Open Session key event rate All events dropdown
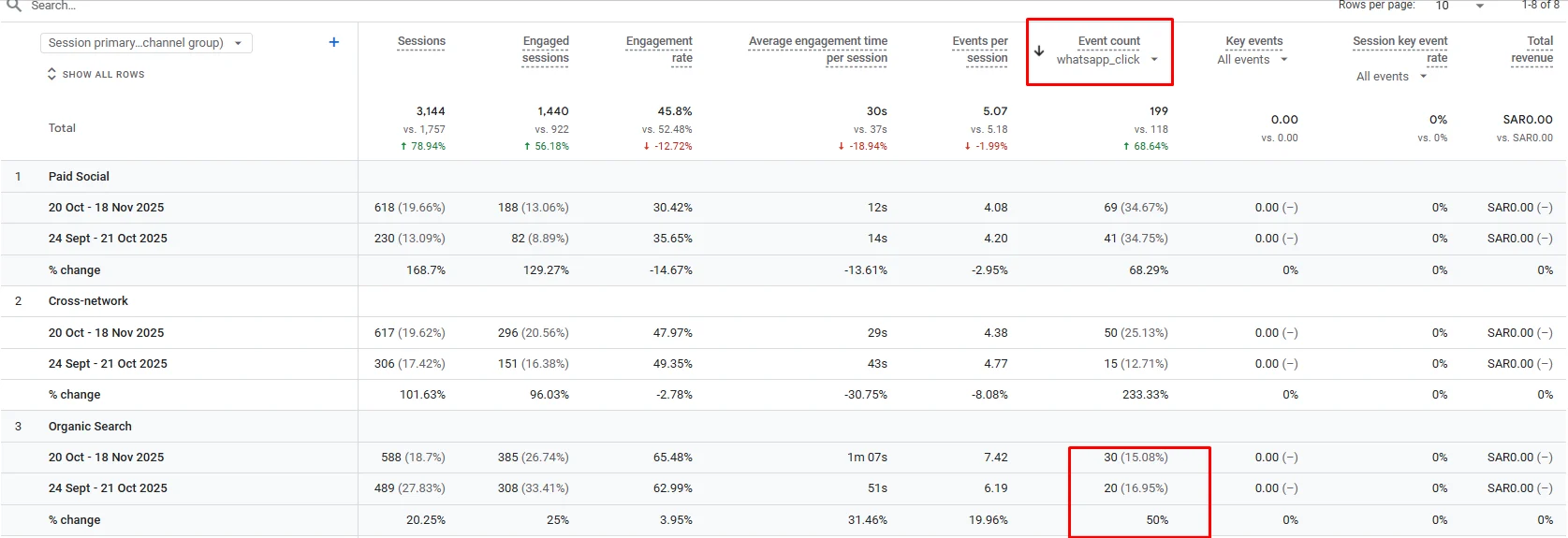Screen dimensions: 1568x538 tap(1391, 77)
